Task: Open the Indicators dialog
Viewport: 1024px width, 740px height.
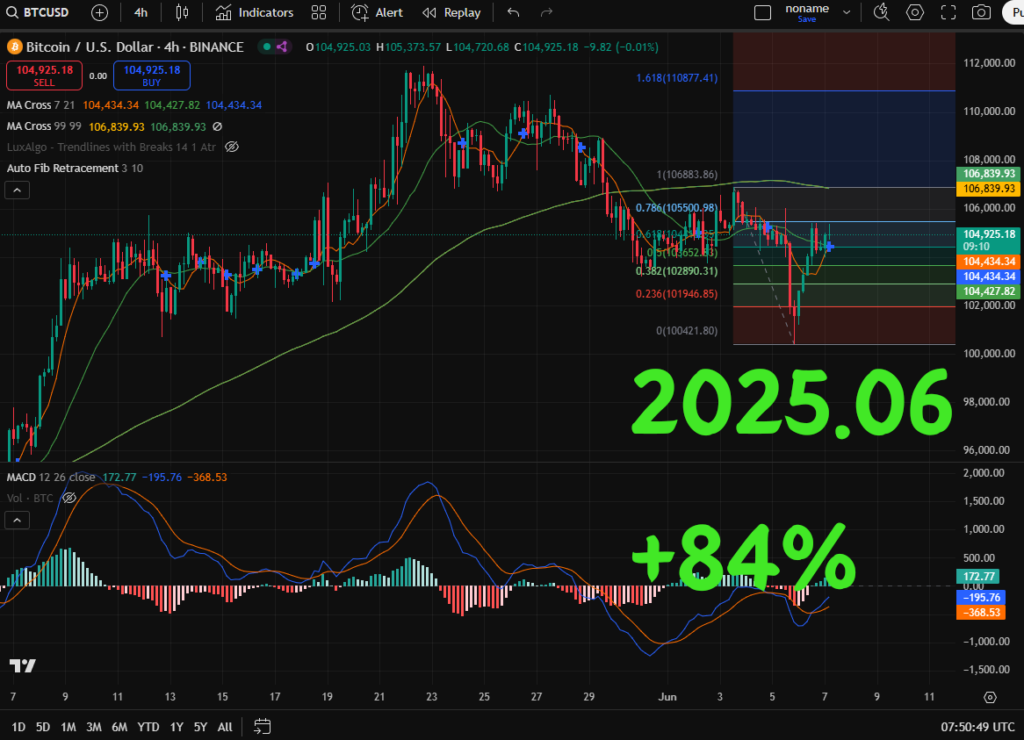Action: pos(255,12)
